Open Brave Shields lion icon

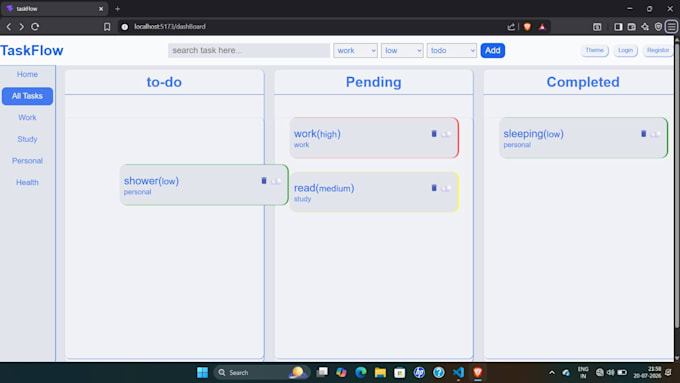pyautogui.click(x=527, y=26)
